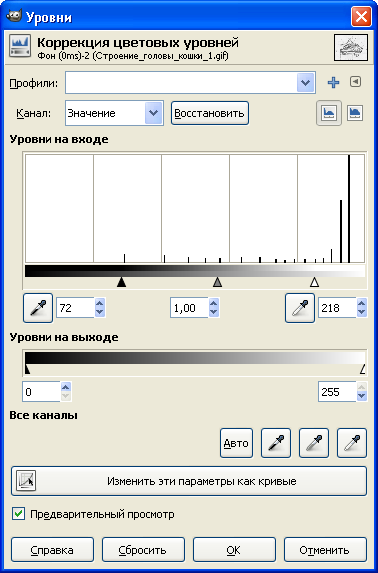Decrease the white input 218 stepper
The image size is (378, 573).
coord(362,313)
